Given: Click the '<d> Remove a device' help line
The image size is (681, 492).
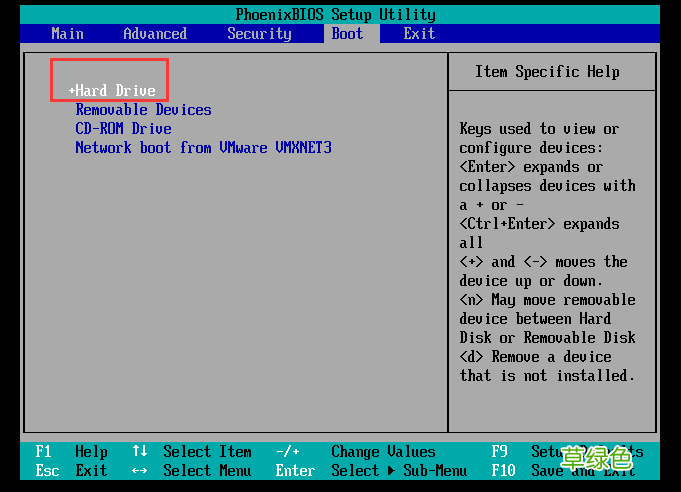Looking at the screenshot, I should tap(536, 357).
